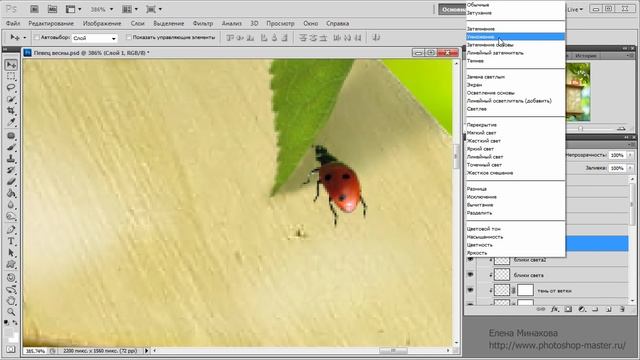Select the Paint Bucket tool

[11, 193]
